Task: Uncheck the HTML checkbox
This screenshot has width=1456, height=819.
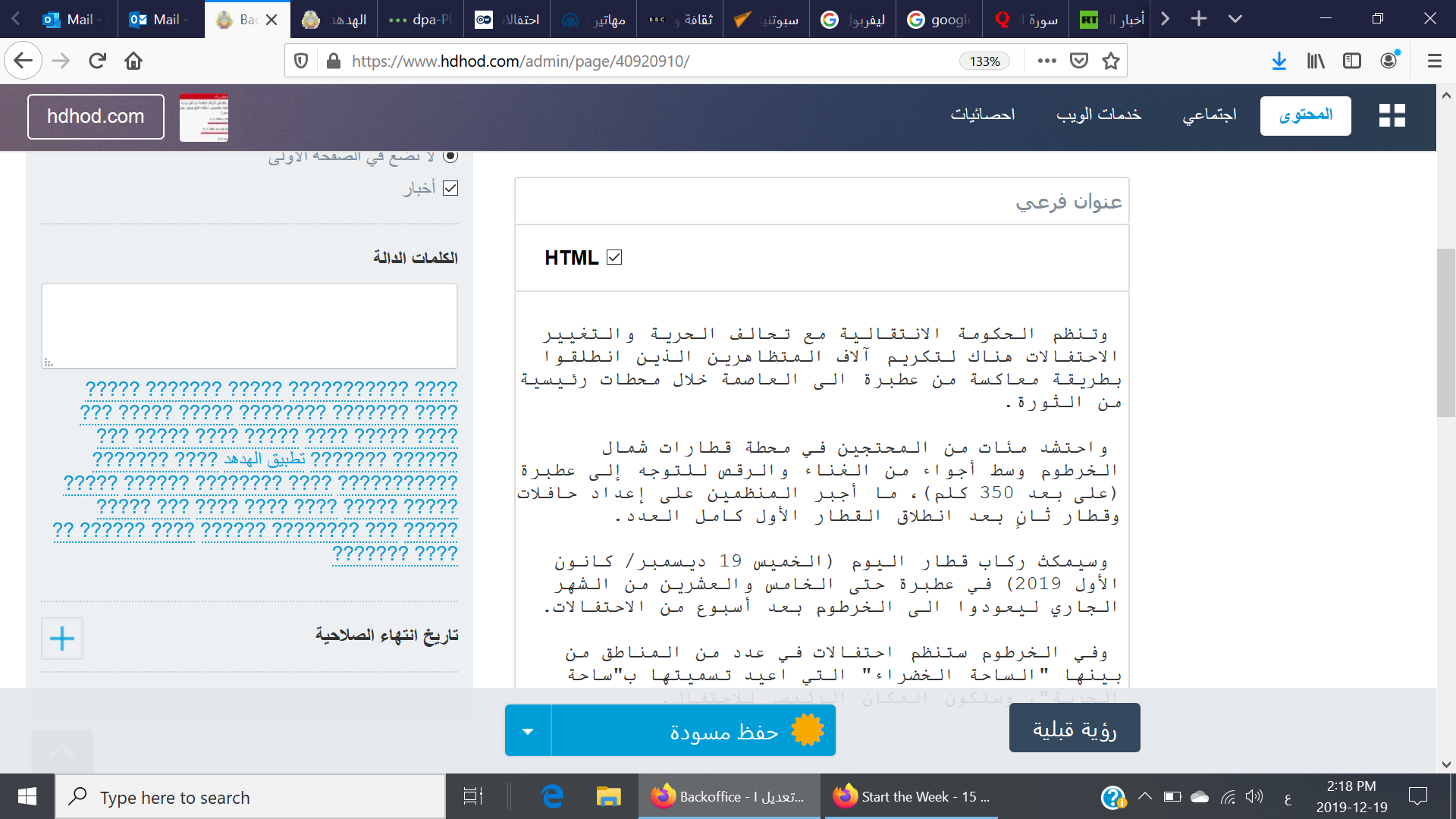Action: tap(614, 258)
